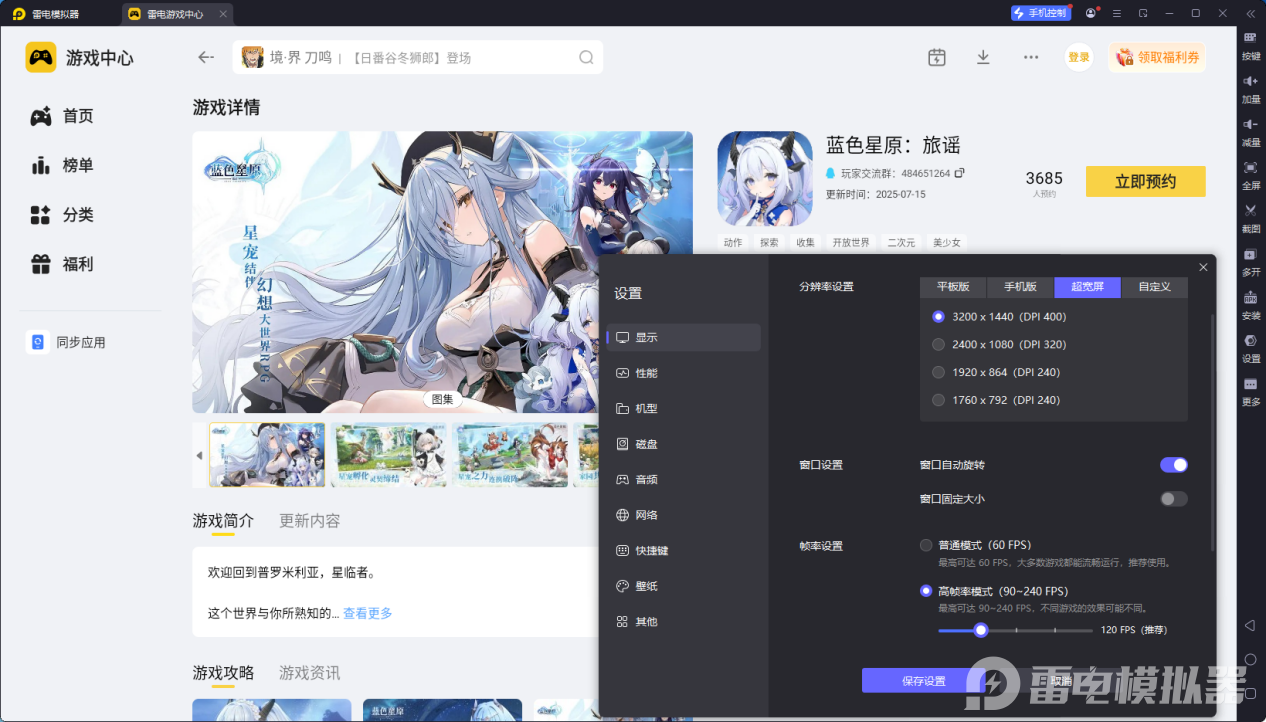Switch to the 平板版 resolution tab
The height and width of the screenshot is (722, 1266).
pos(953,287)
